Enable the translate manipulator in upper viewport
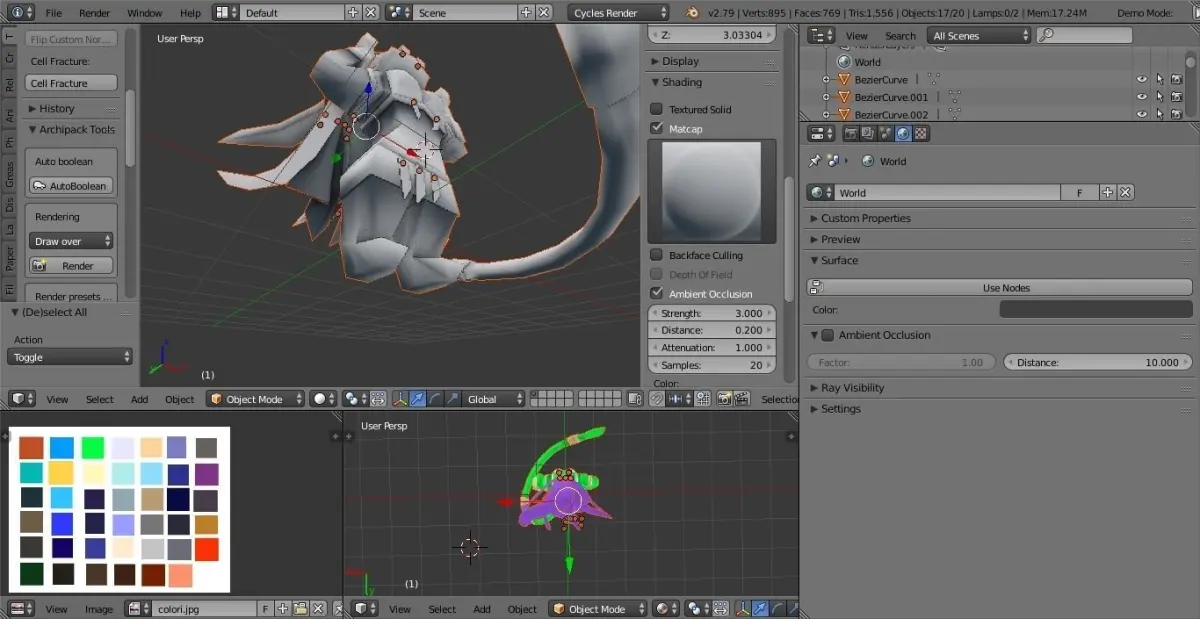The height and width of the screenshot is (619, 1200). (x=418, y=399)
